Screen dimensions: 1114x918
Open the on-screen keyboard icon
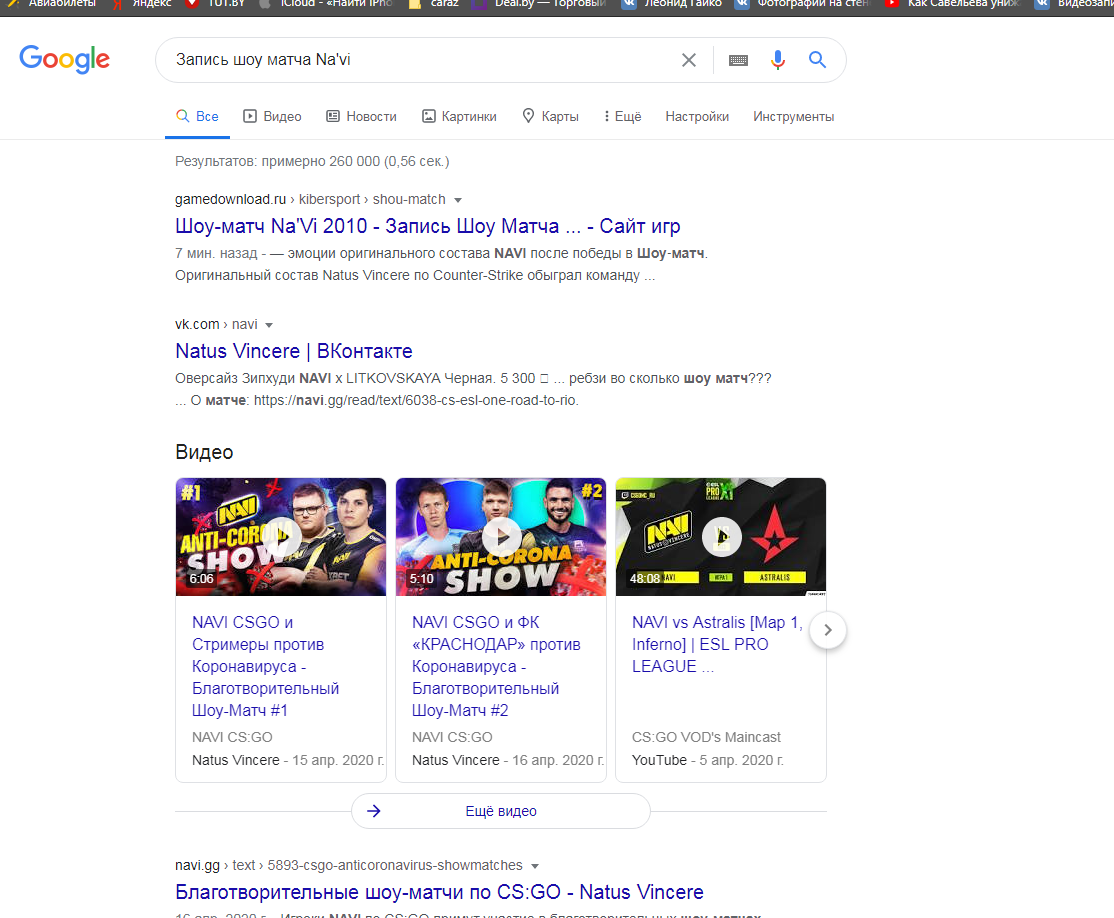[738, 60]
